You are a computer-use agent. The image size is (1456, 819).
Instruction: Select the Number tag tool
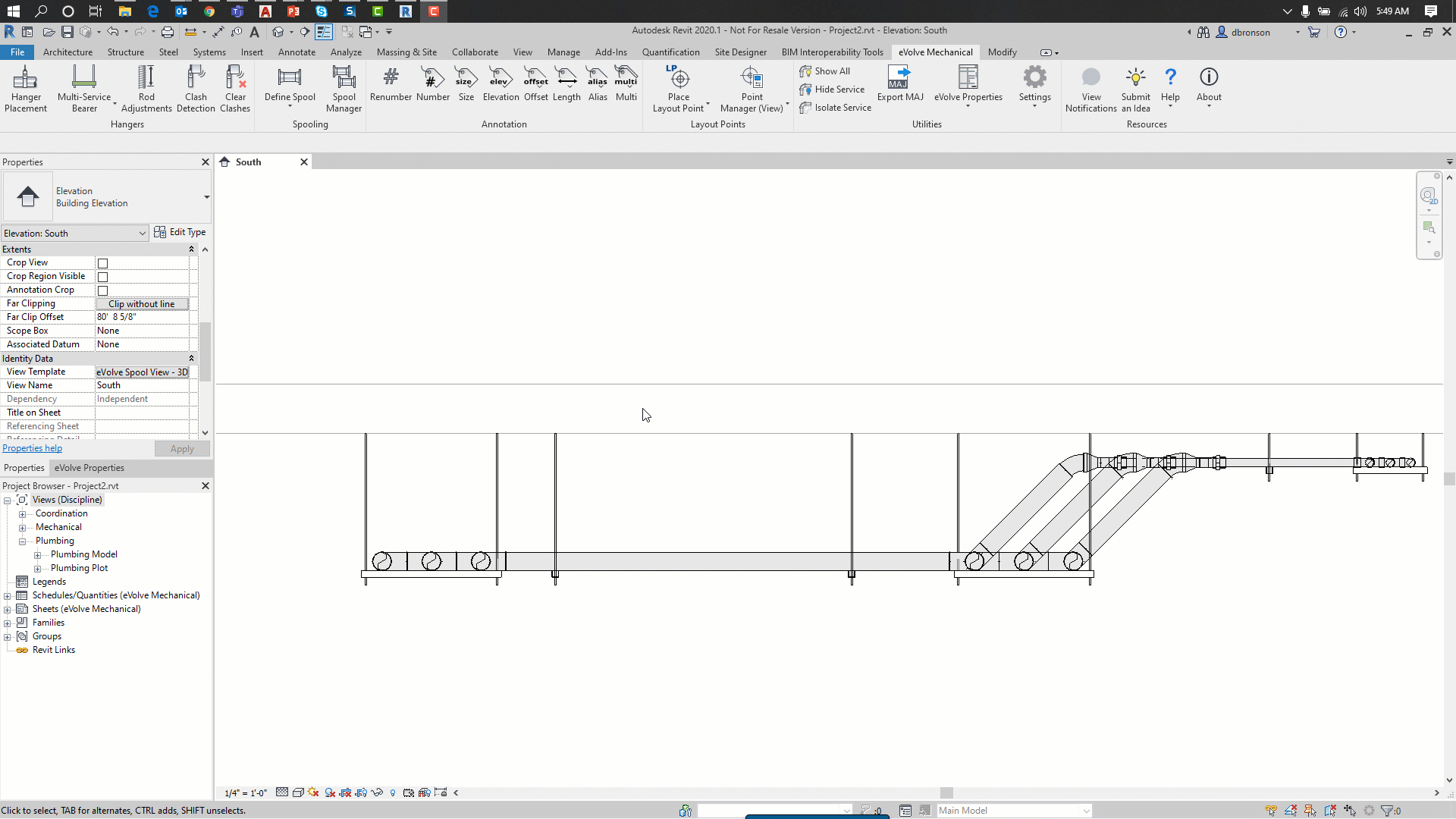tap(433, 83)
